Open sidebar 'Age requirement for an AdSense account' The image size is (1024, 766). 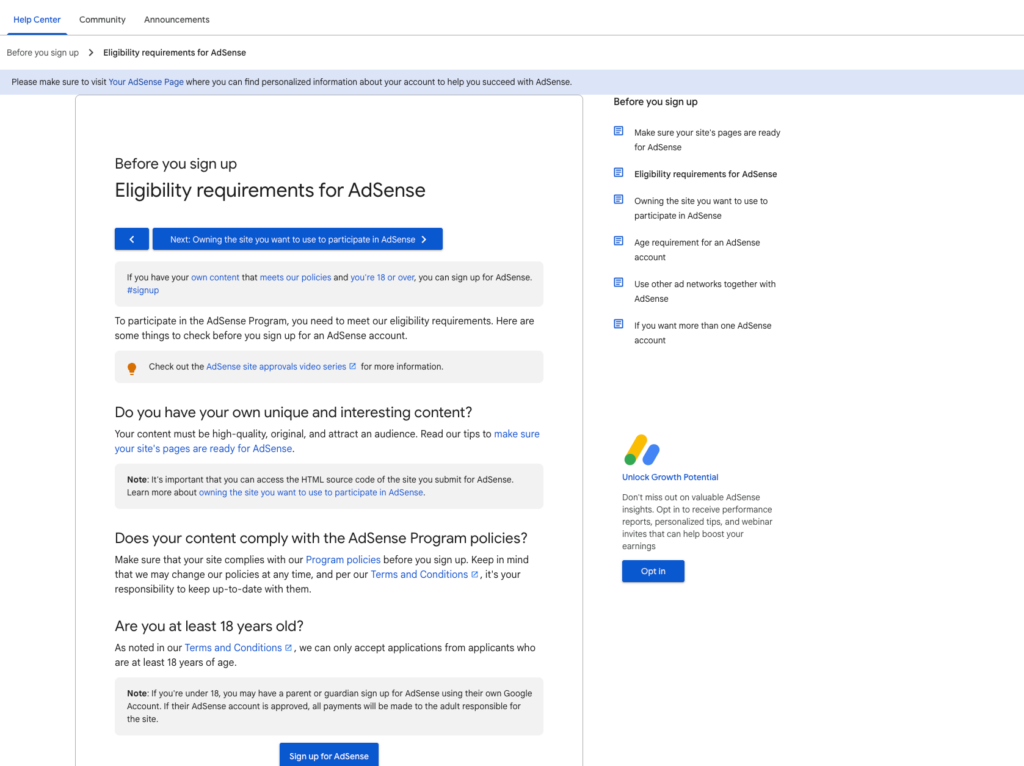pyautogui.click(x=697, y=250)
